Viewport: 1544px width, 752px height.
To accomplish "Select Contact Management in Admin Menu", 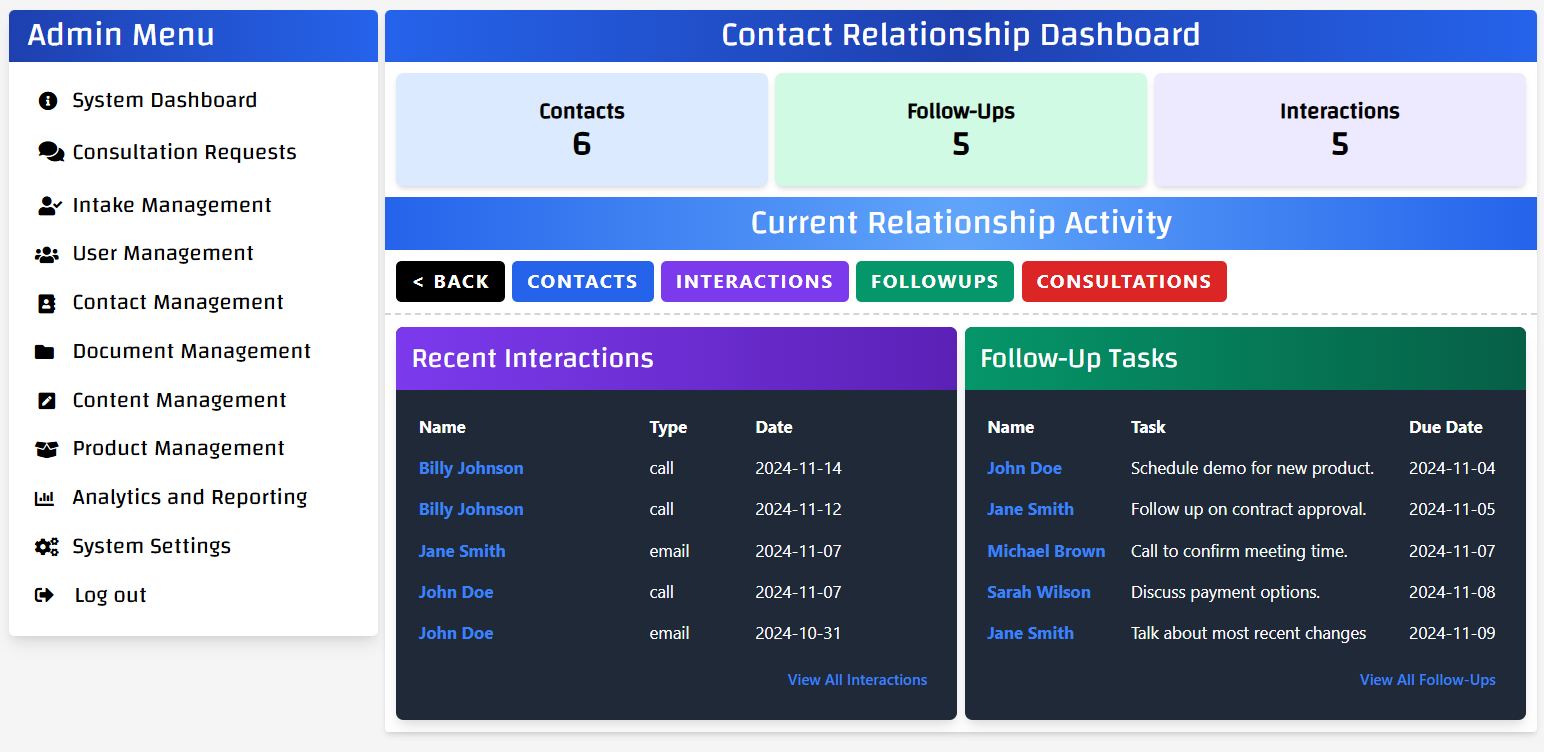I will [x=178, y=302].
